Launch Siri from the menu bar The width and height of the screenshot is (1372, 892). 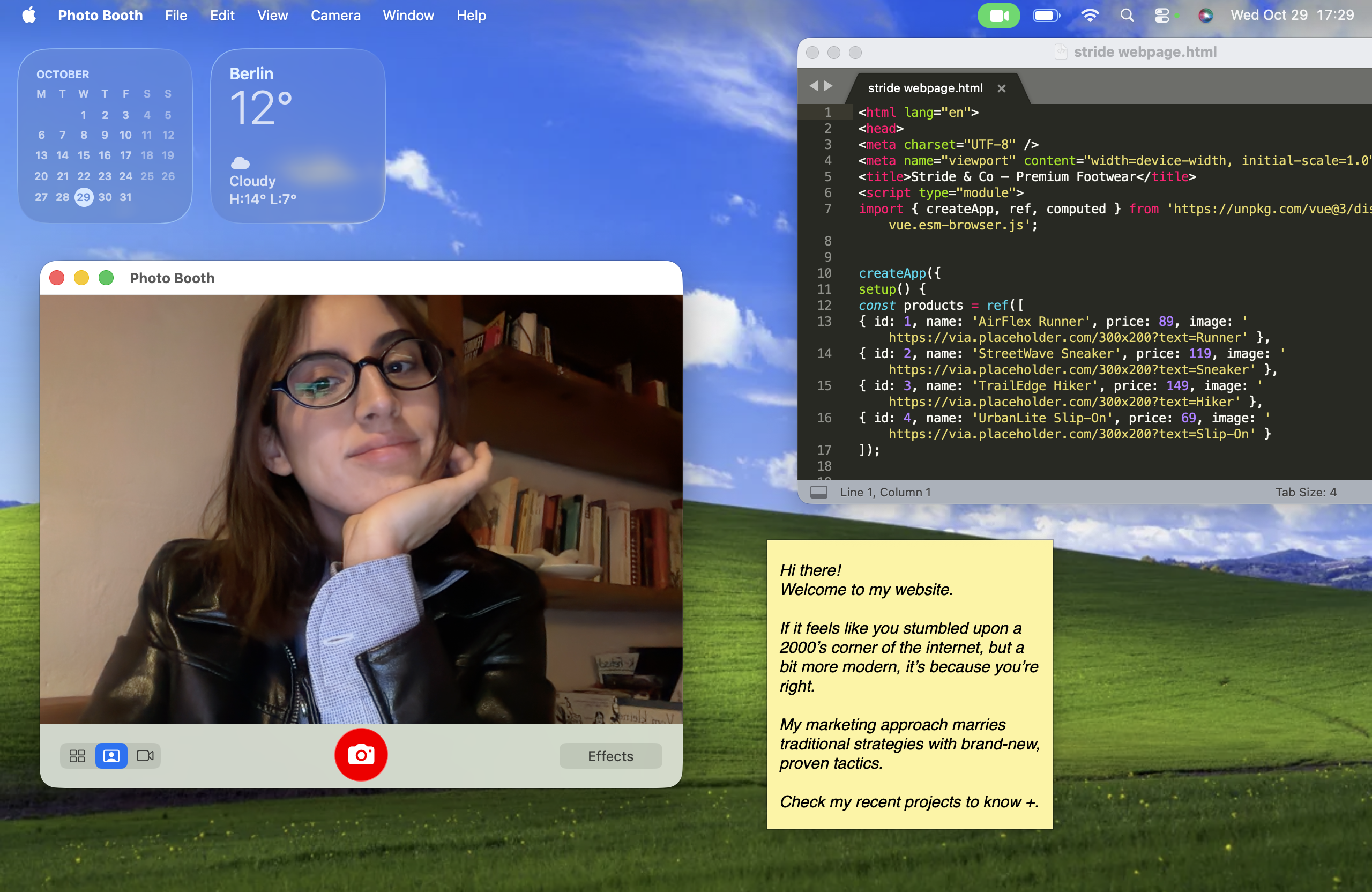point(1205,16)
